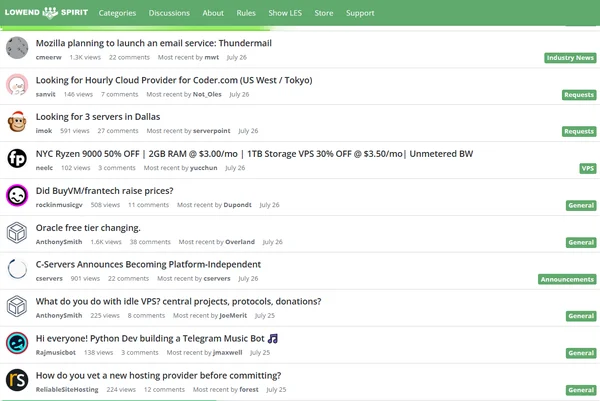Click the VPS category tag

tap(588, 168)
